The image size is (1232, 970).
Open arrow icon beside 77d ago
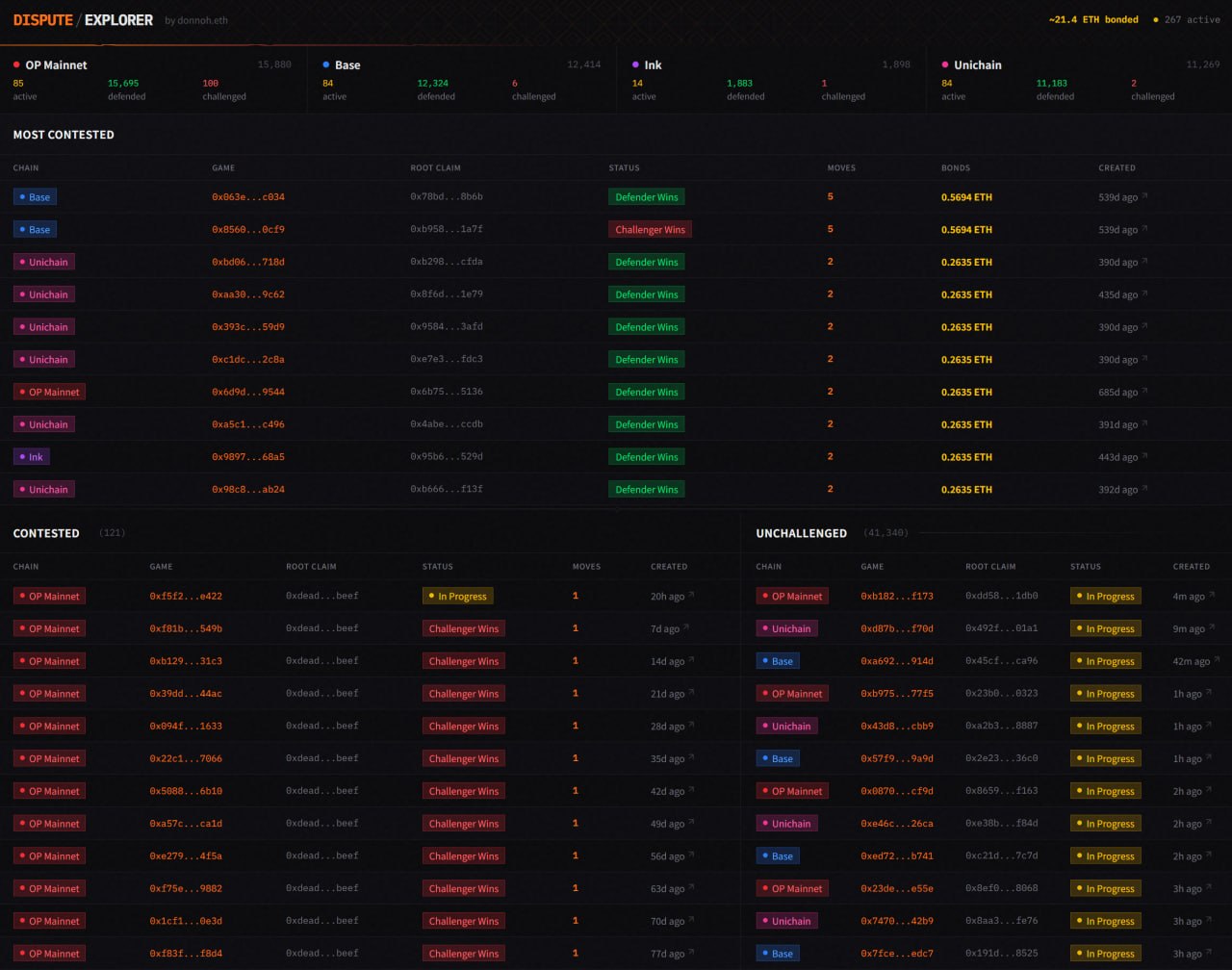pyautogui.click(x=691, y=953)
